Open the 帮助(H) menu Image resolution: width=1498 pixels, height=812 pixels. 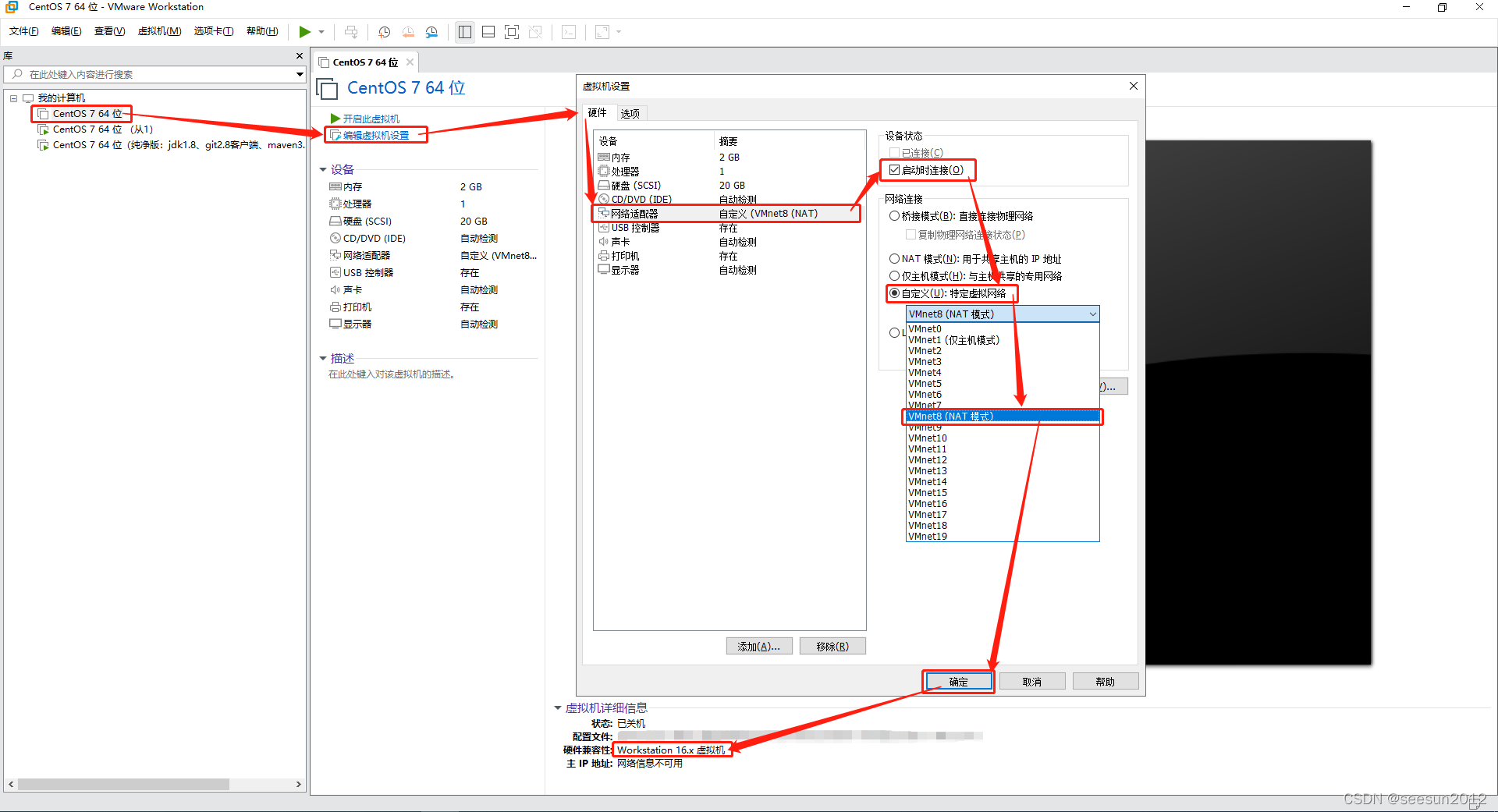(x=262, y=31)
